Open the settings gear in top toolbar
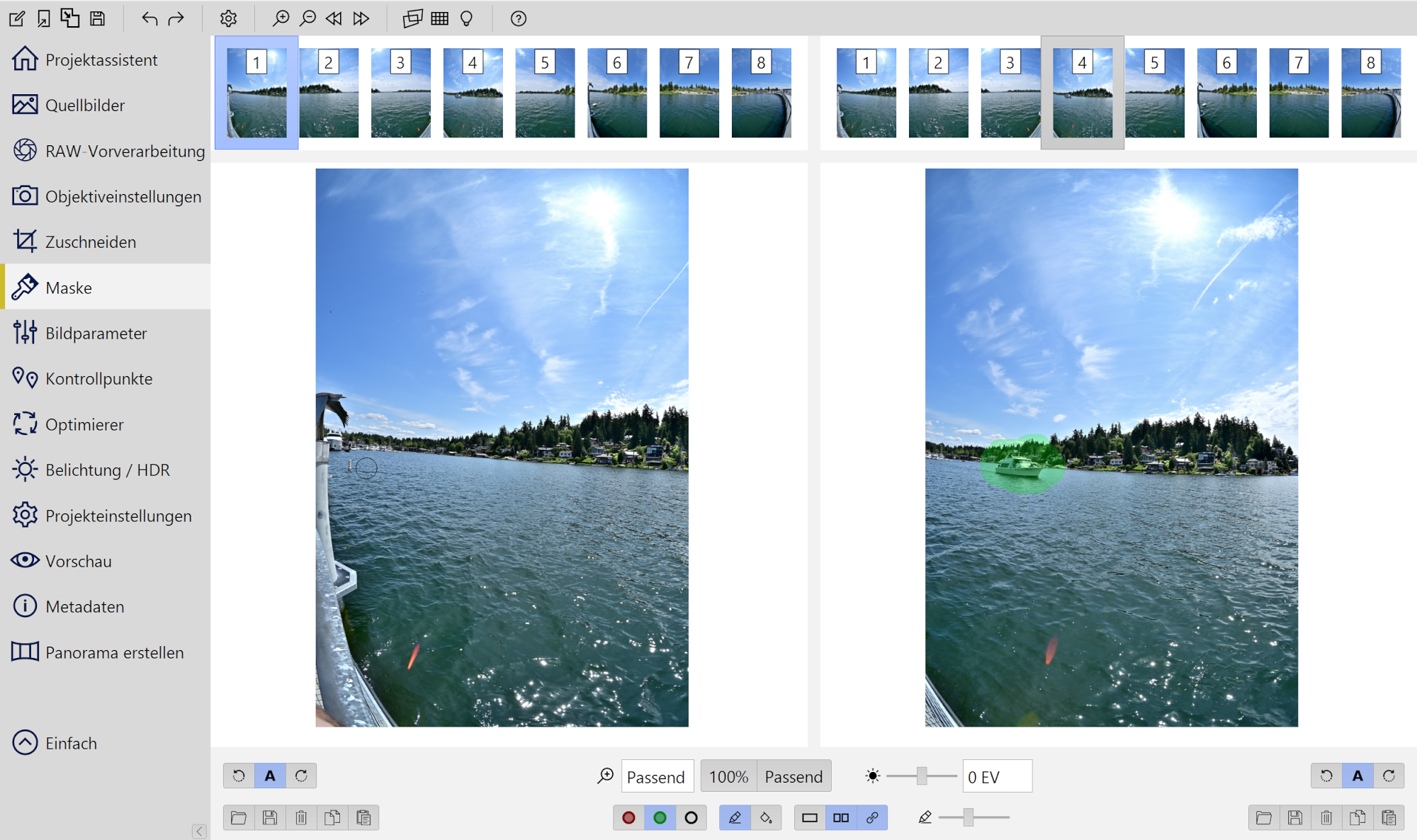Viewport: 1417px width, 840px height. coord(228,19)
